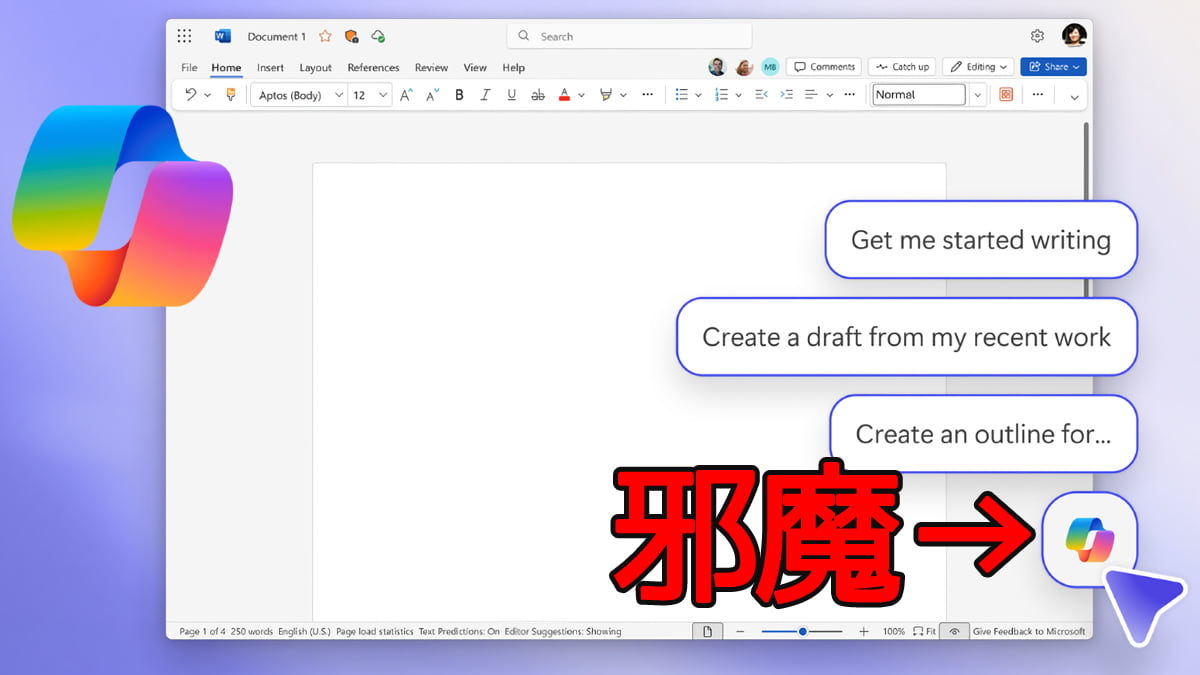The image size is (1200, 675).
Task: Apply bulleted list
Action: point(682,95)
